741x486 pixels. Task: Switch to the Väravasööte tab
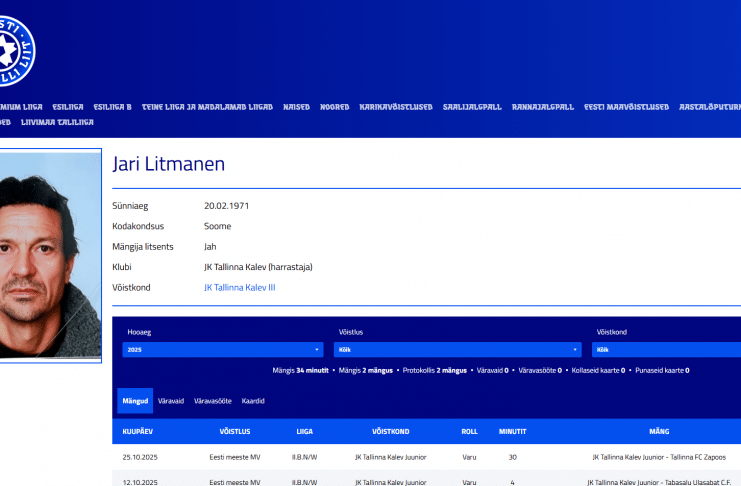(211, 401)
